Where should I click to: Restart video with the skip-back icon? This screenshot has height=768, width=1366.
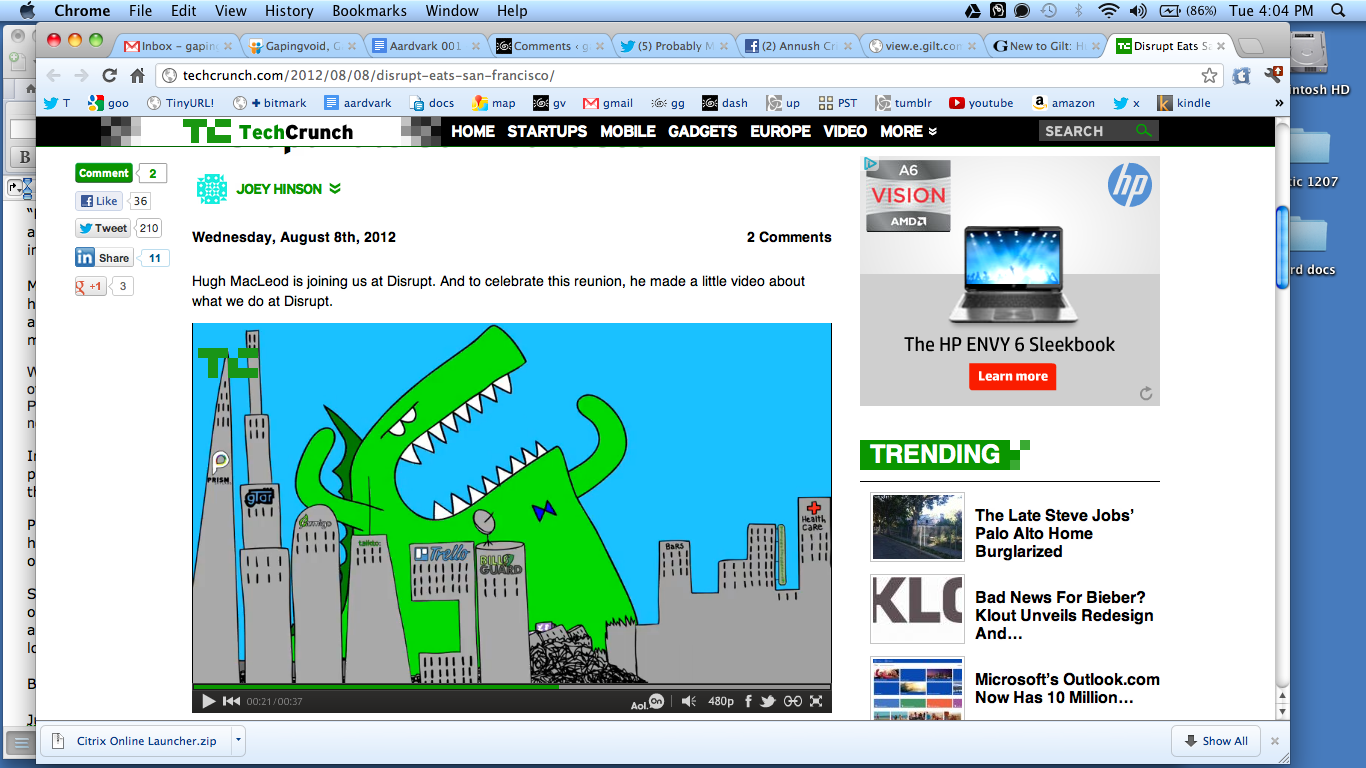(x=231, y=701)
